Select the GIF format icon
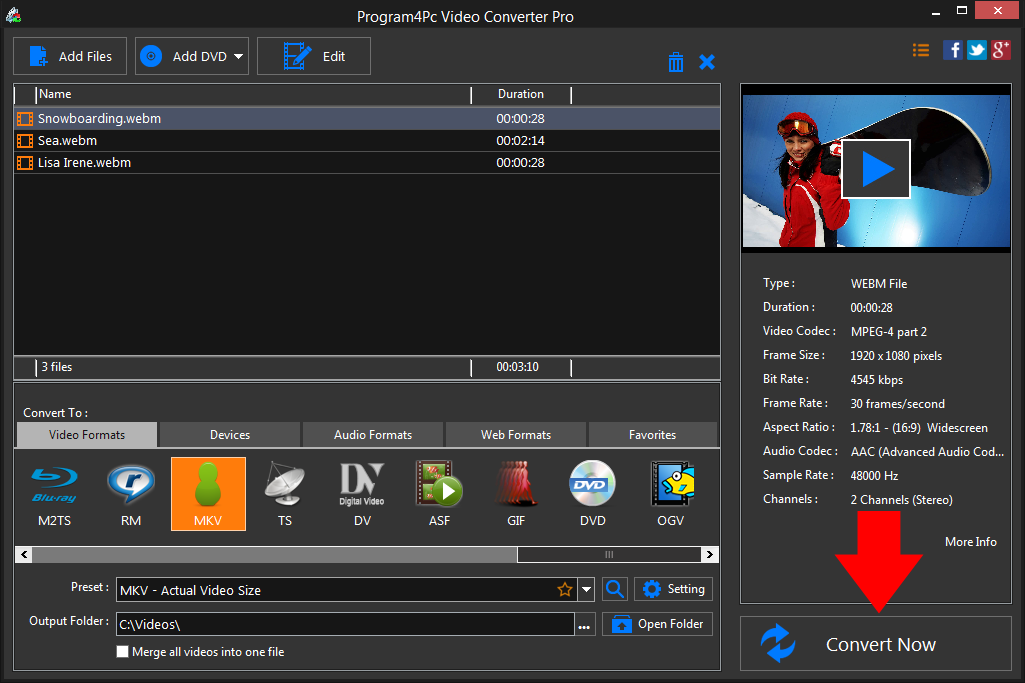1025x683 pixels. coord(516,493)
